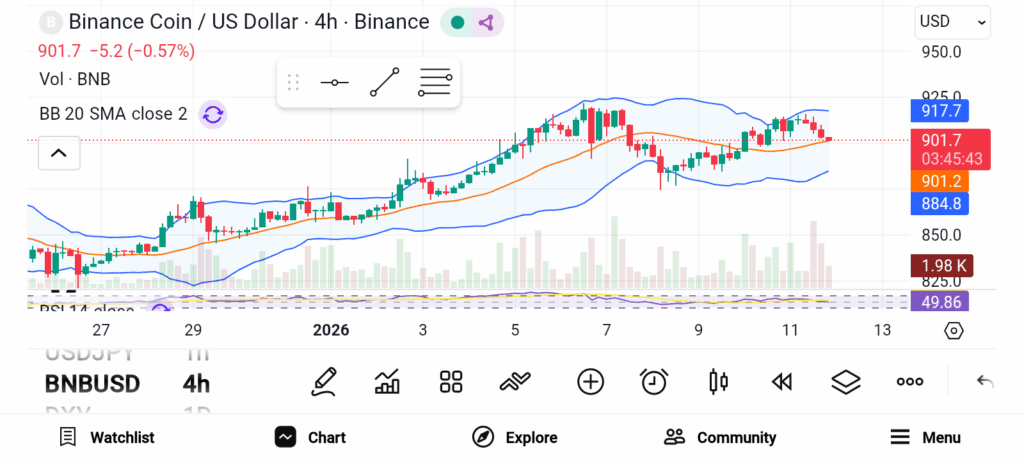
Task: Collapse the indicator legend with the chevron
Action: (58, 153)
